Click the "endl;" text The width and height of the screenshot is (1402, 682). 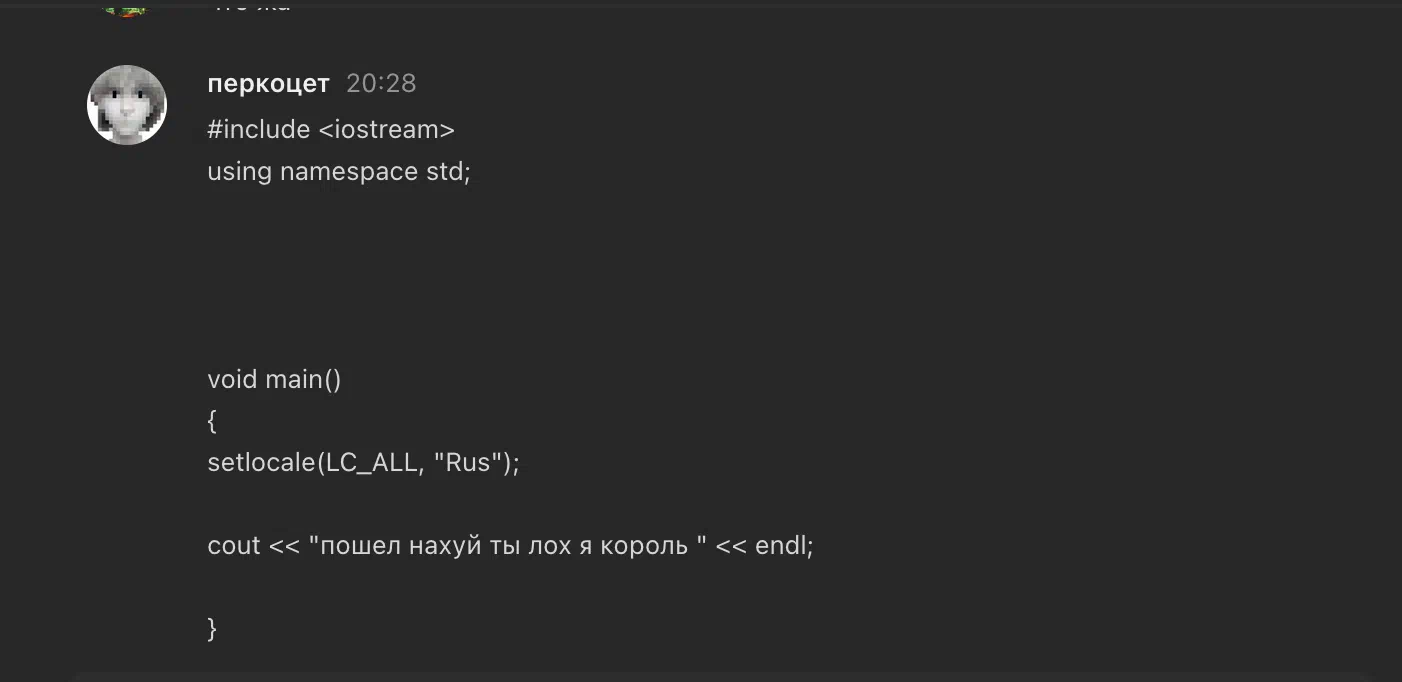coord(784,546)
